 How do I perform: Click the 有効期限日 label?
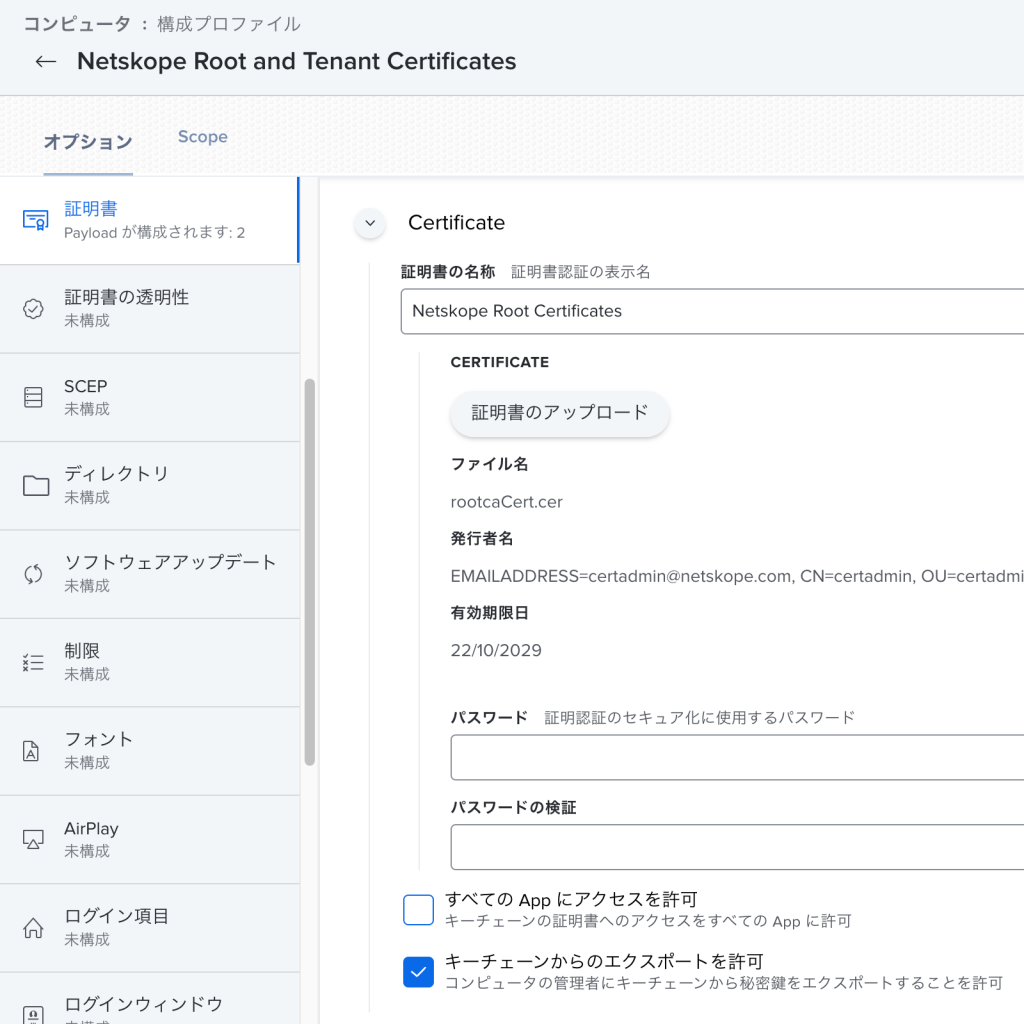click(x=489, y=613)
